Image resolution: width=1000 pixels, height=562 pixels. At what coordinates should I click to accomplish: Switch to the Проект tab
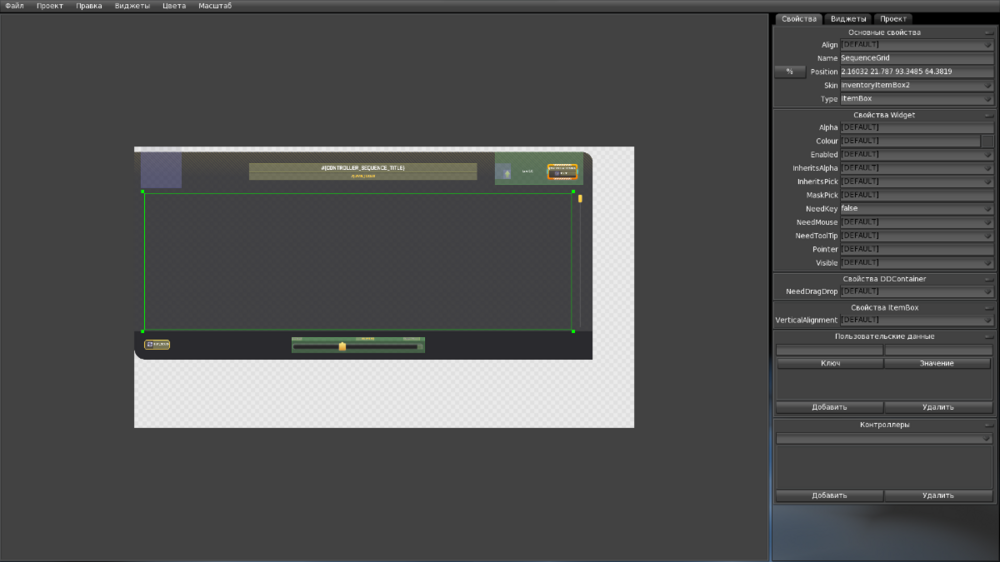[893, 19]
